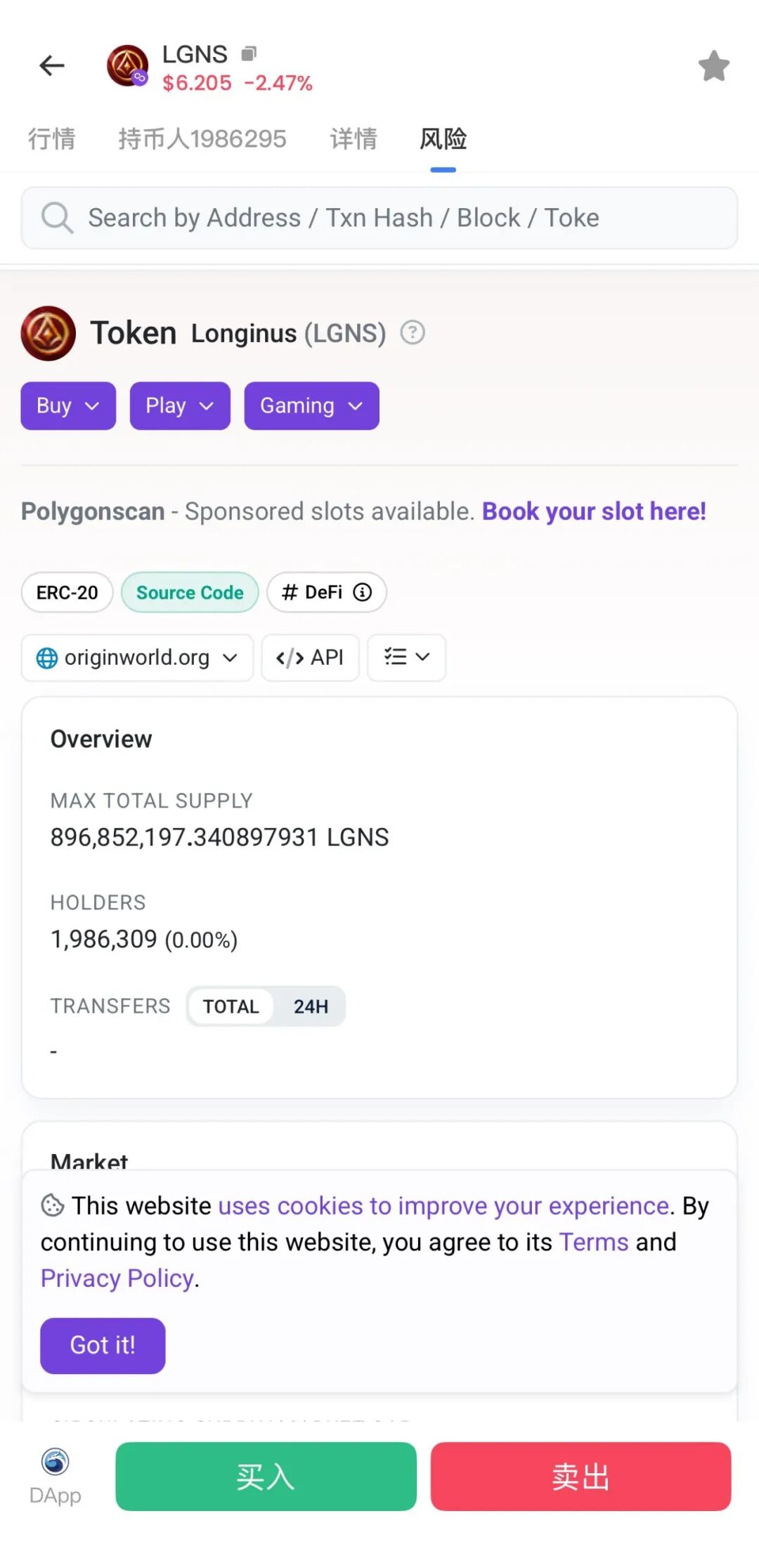Click the LGNS token logo image
This screenshot has height=1568, width=759.
click(x=126, y=65)
